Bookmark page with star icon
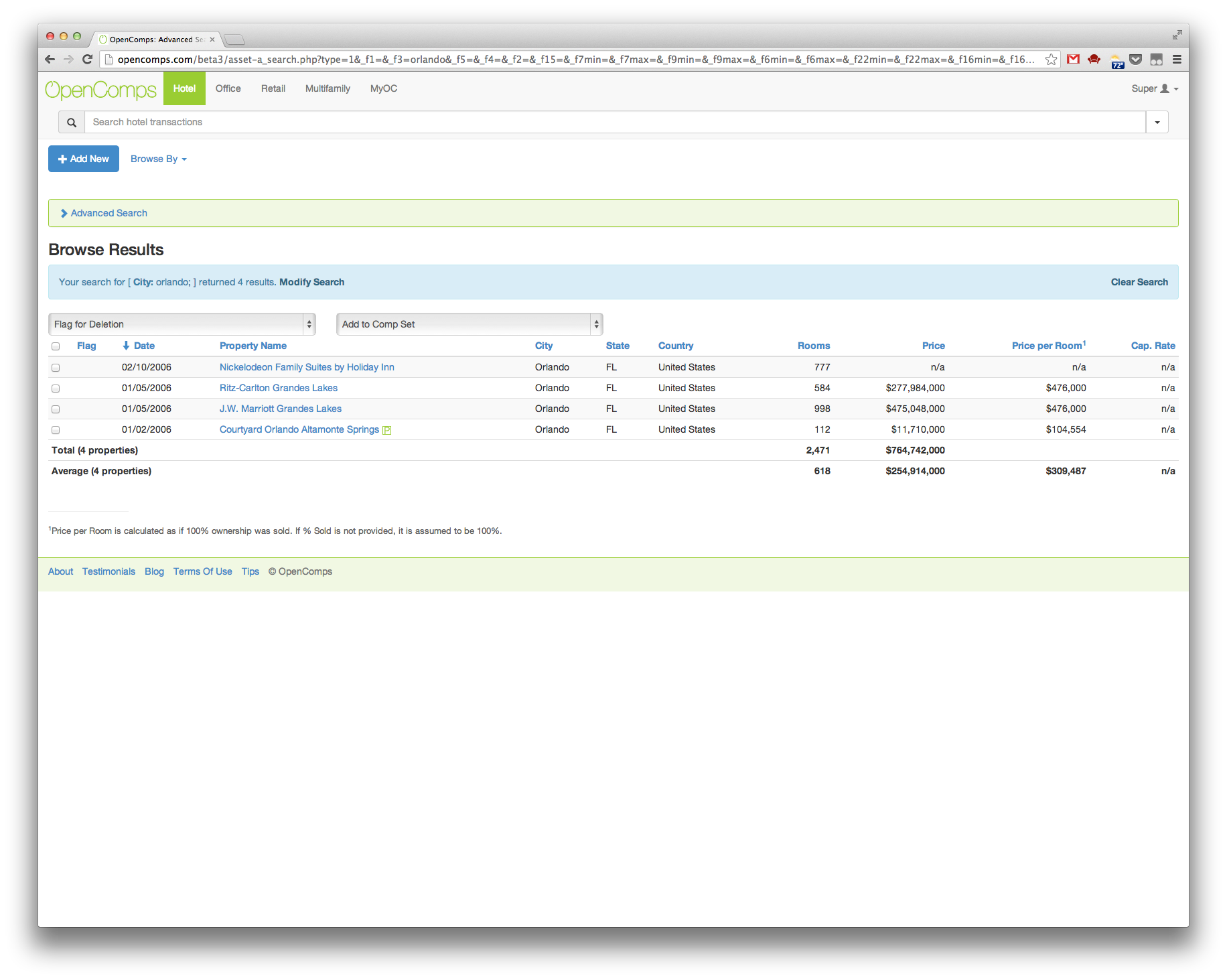 (x=1051, y=60)
